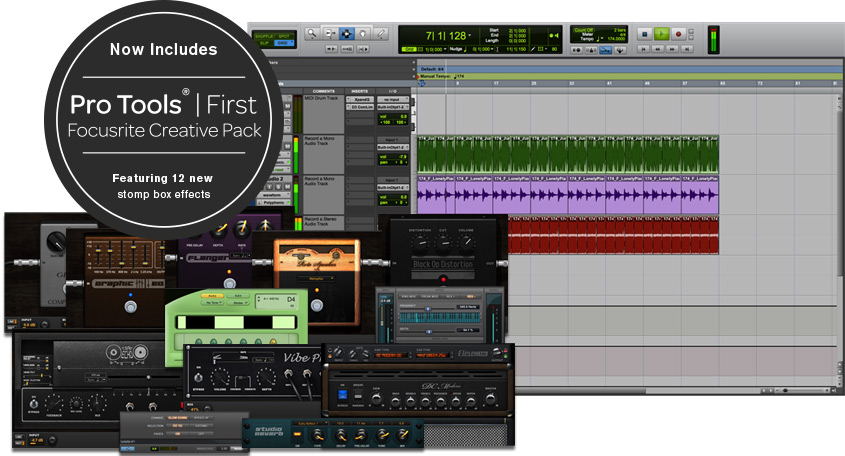Select the Trim tool
845x456 pixels.
point(330,33)
